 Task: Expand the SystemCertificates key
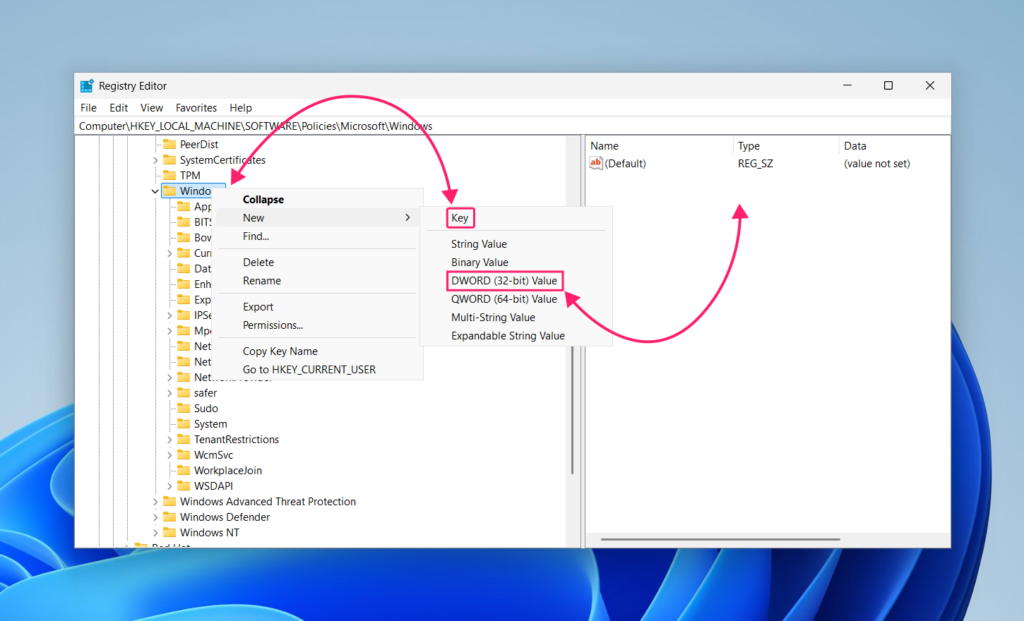(155, 160)
